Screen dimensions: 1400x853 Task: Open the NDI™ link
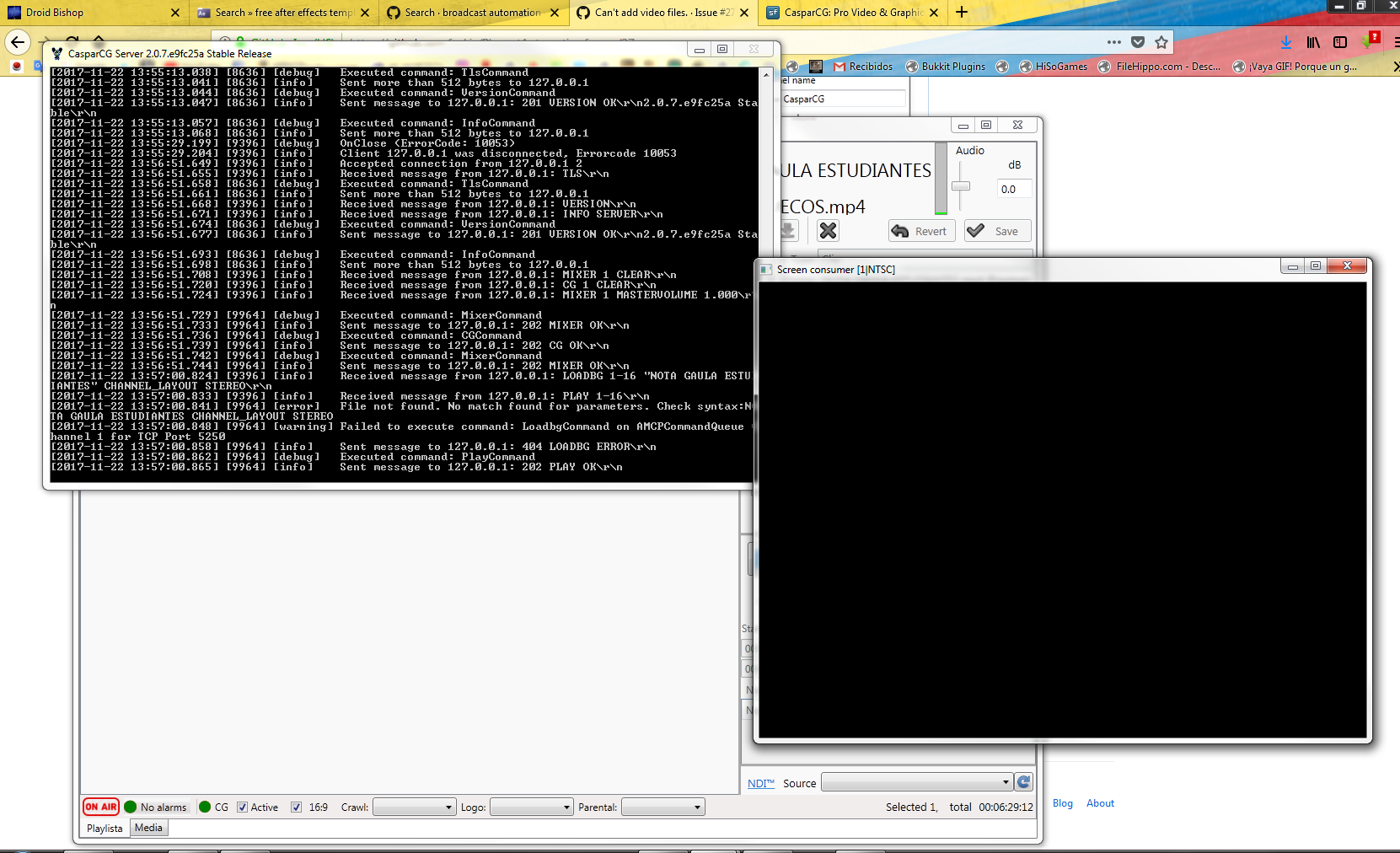(760, 783)
